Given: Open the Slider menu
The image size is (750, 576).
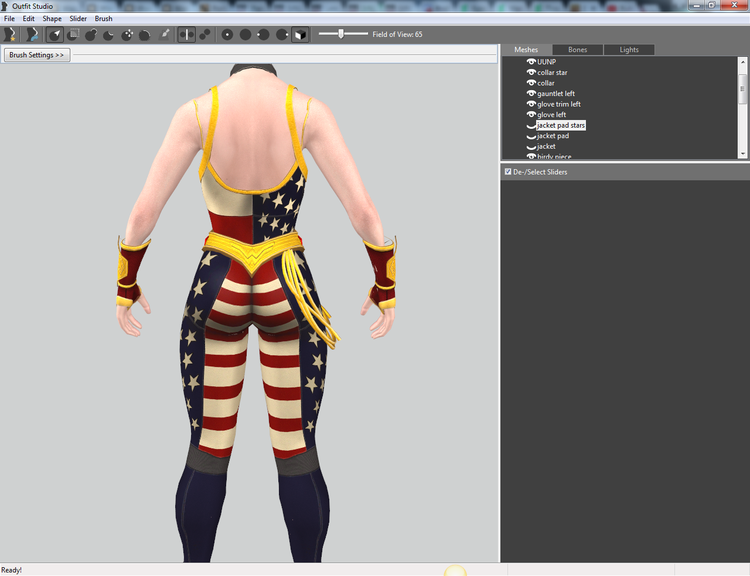Looking at the screenshot, I should coord(78,19).
